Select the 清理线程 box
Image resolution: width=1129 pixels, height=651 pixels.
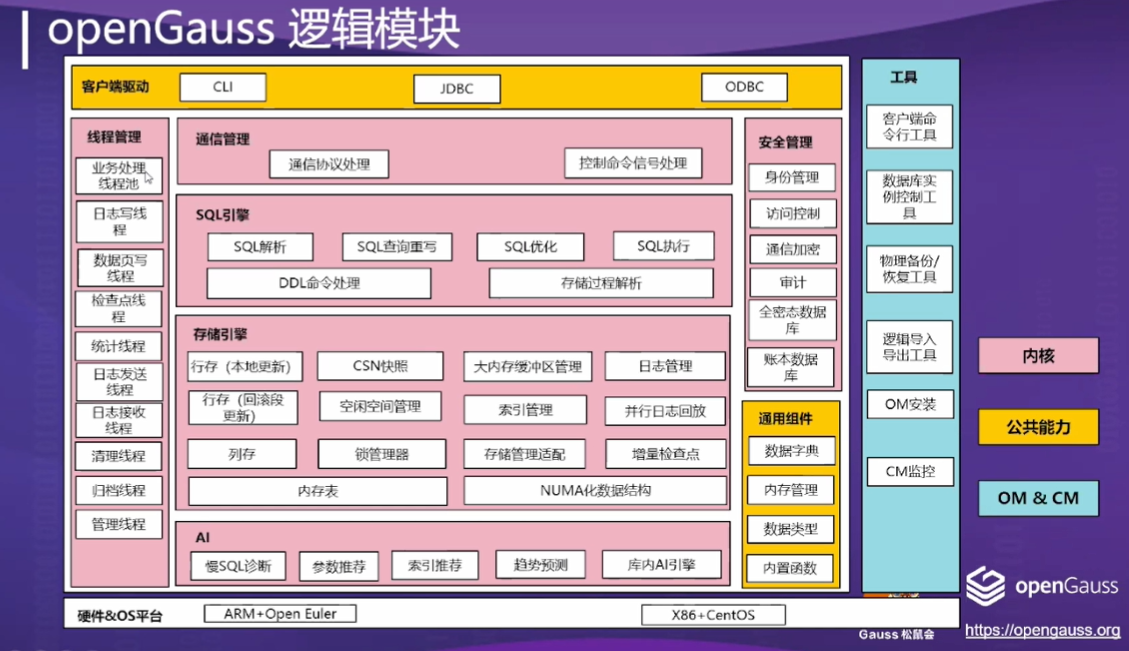[x=118, y=456]
